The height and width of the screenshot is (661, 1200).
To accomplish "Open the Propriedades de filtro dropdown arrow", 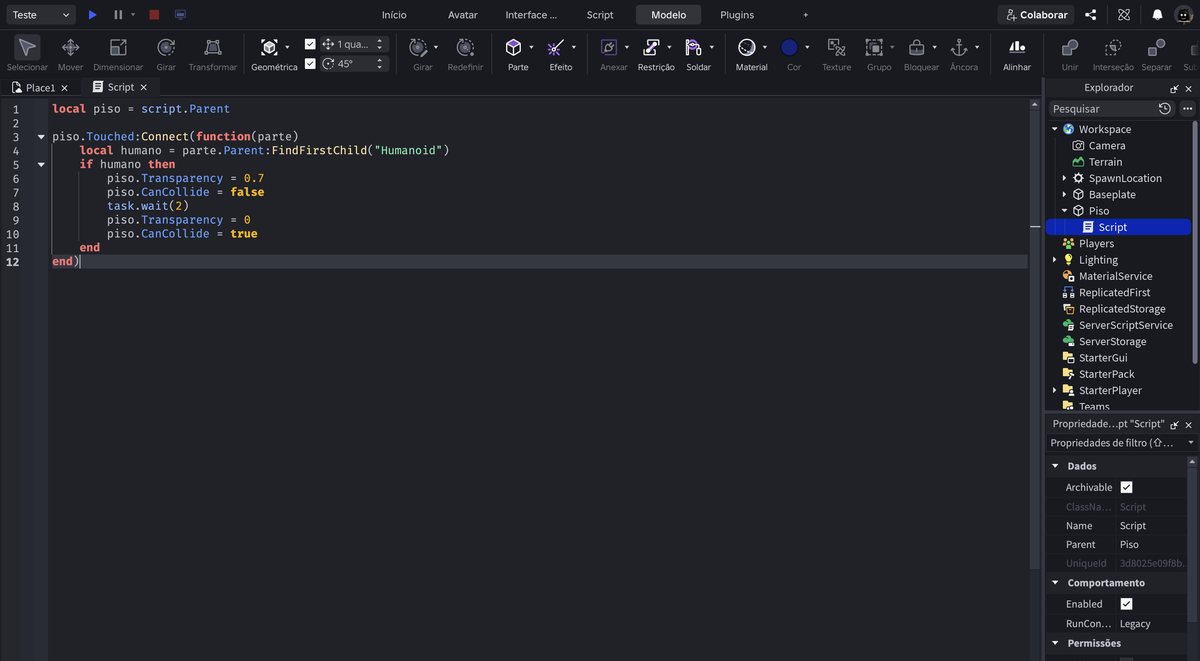I will tap(1190, 442).
